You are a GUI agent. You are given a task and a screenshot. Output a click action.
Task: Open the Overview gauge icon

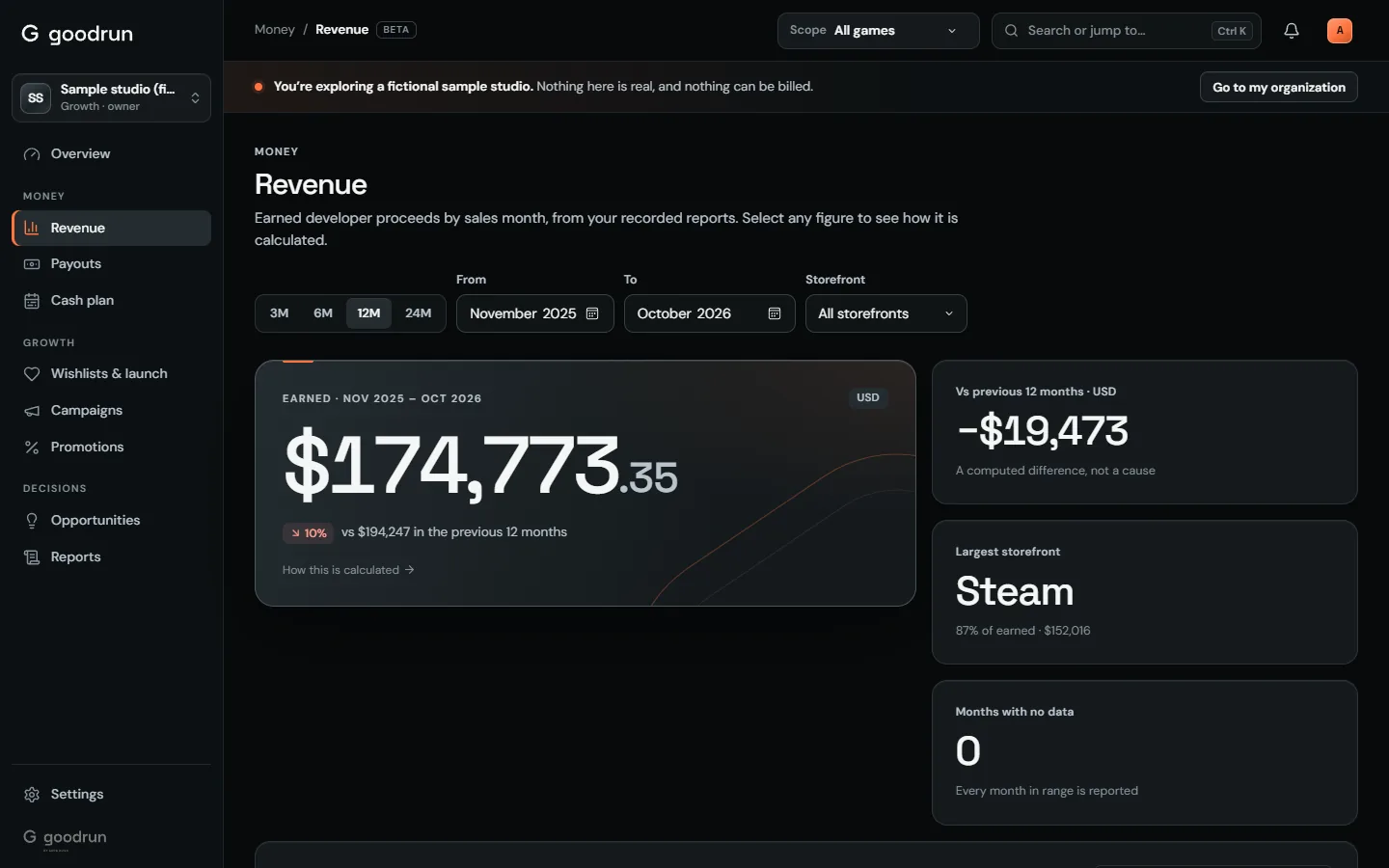pyautogui.click(x=32, y=154)
